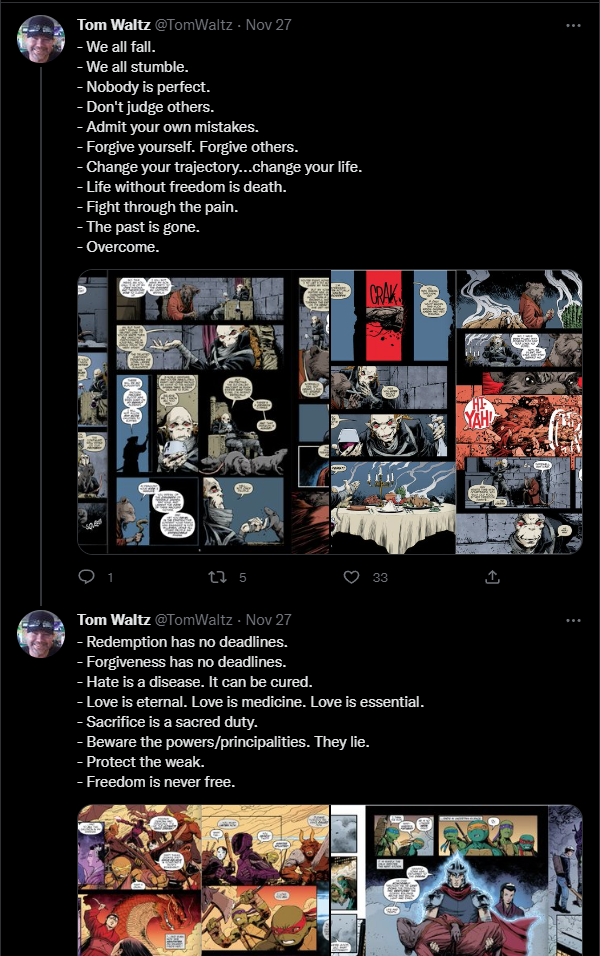600x956 pixels.
Task: Open second tweet text about Redemption deadlines
Action: pos(250,712)
